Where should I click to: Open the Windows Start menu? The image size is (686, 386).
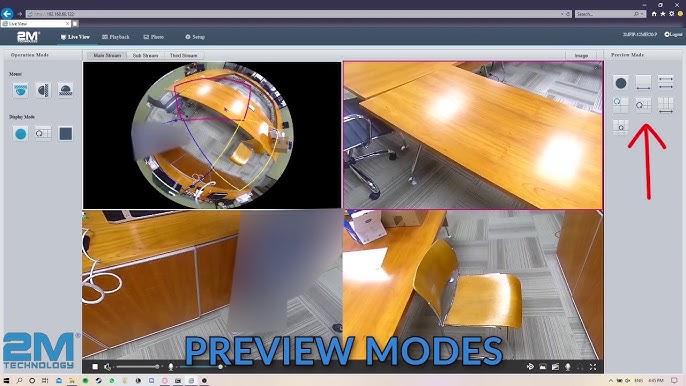(6, 381)
